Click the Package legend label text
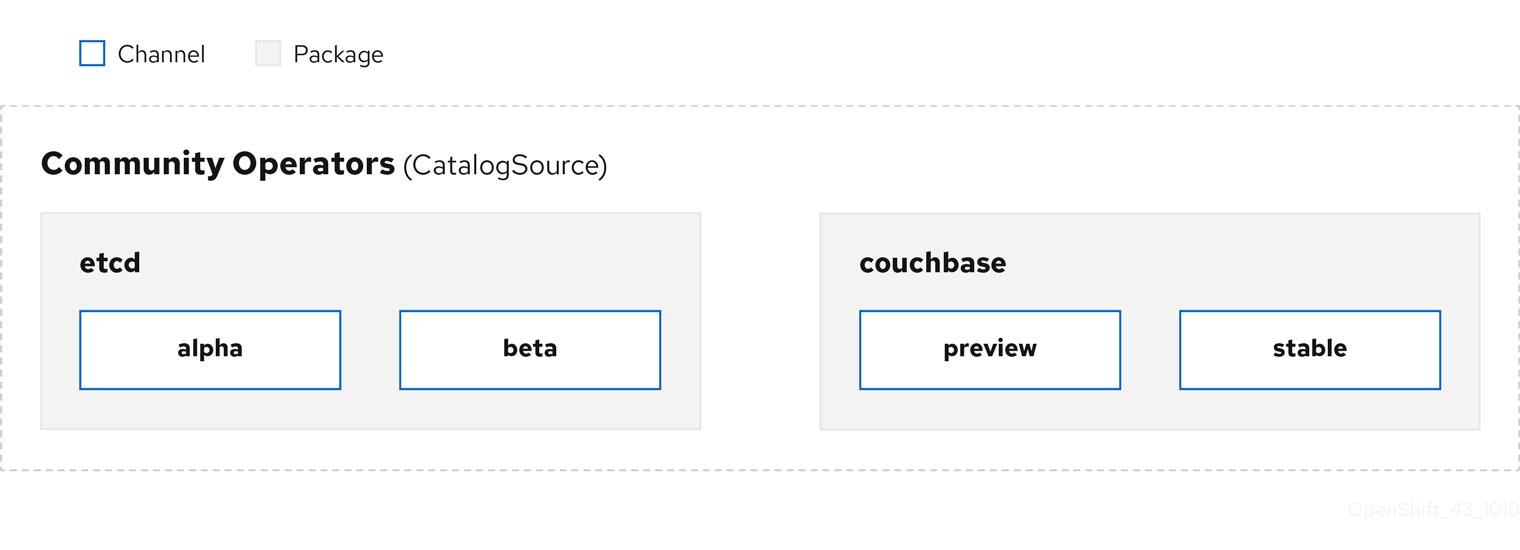 pyautogui.click(x=338, y=54)
